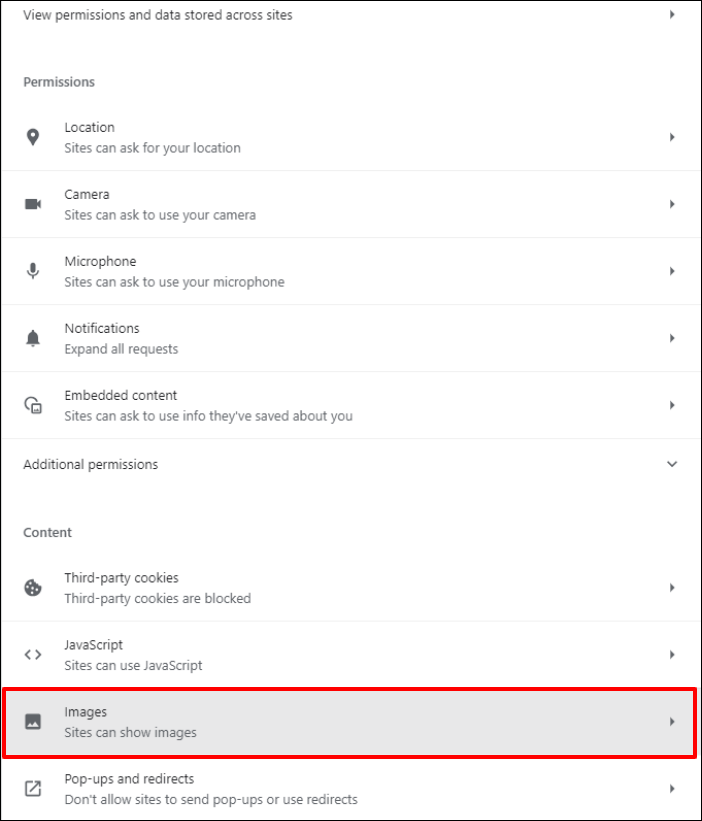Click Embedded content row arrow
Screen dimensions: 702x821
(x=672, y=405)
